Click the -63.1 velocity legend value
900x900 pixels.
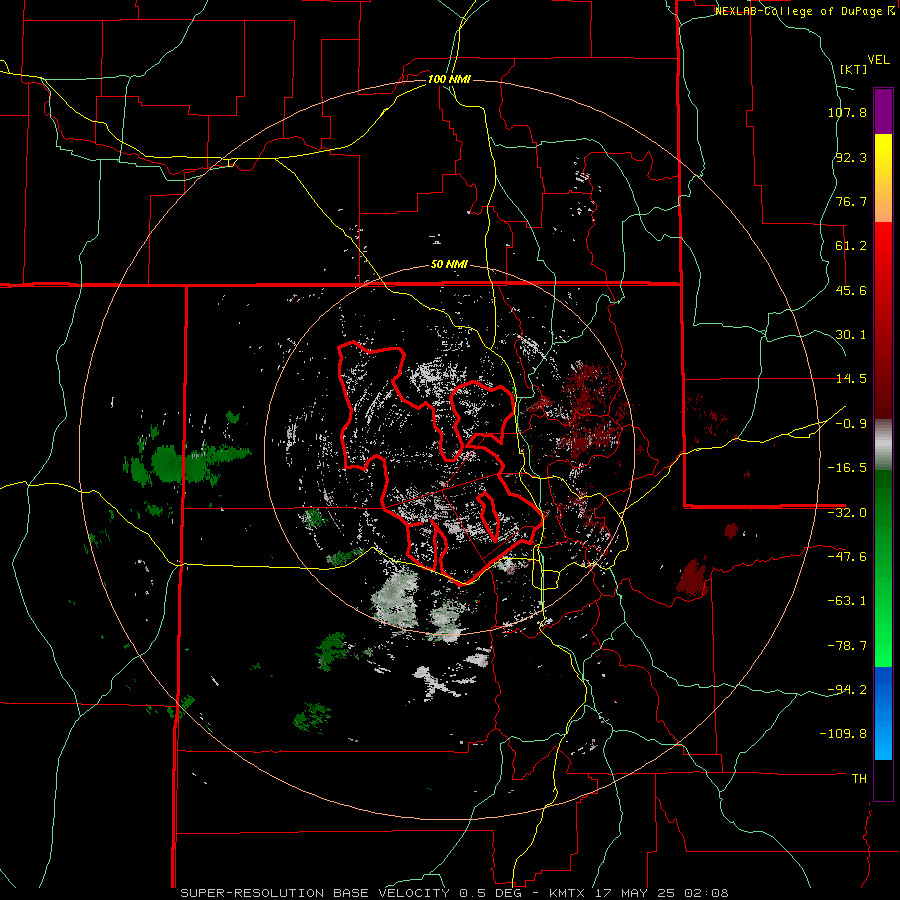pyautogui.click(x=847, y=601)
